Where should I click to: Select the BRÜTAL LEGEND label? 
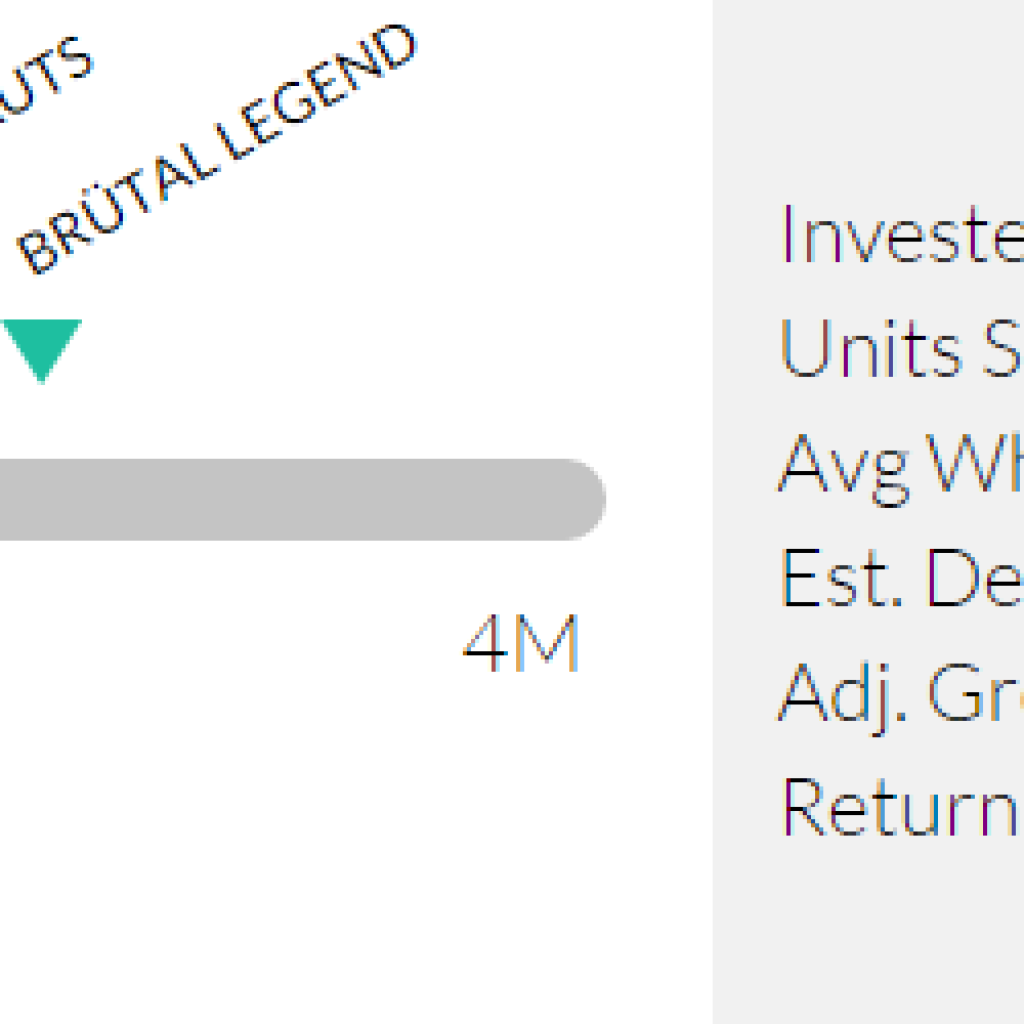pyautogui.click(x=215, y=150)
